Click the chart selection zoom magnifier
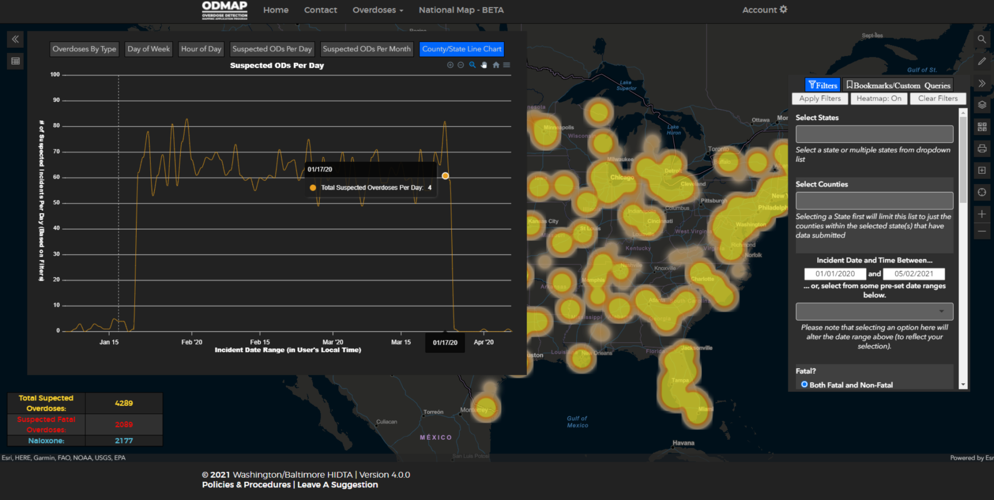Screen dimensions: 994x500 [x=472, y=65]
